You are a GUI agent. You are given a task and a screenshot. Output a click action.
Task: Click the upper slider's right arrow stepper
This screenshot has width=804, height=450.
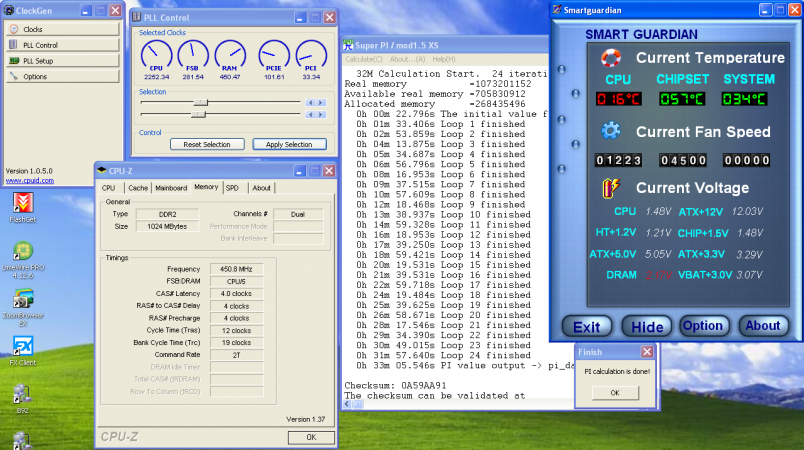point(320,103)
